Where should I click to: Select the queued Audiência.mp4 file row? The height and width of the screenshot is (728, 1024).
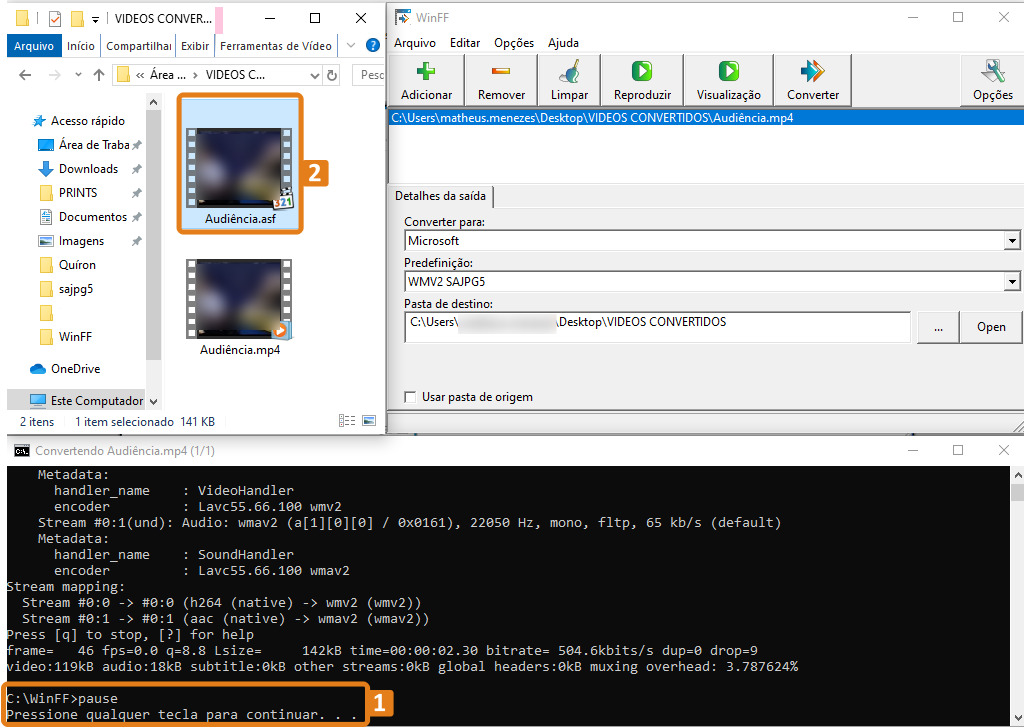pos(706,118)
